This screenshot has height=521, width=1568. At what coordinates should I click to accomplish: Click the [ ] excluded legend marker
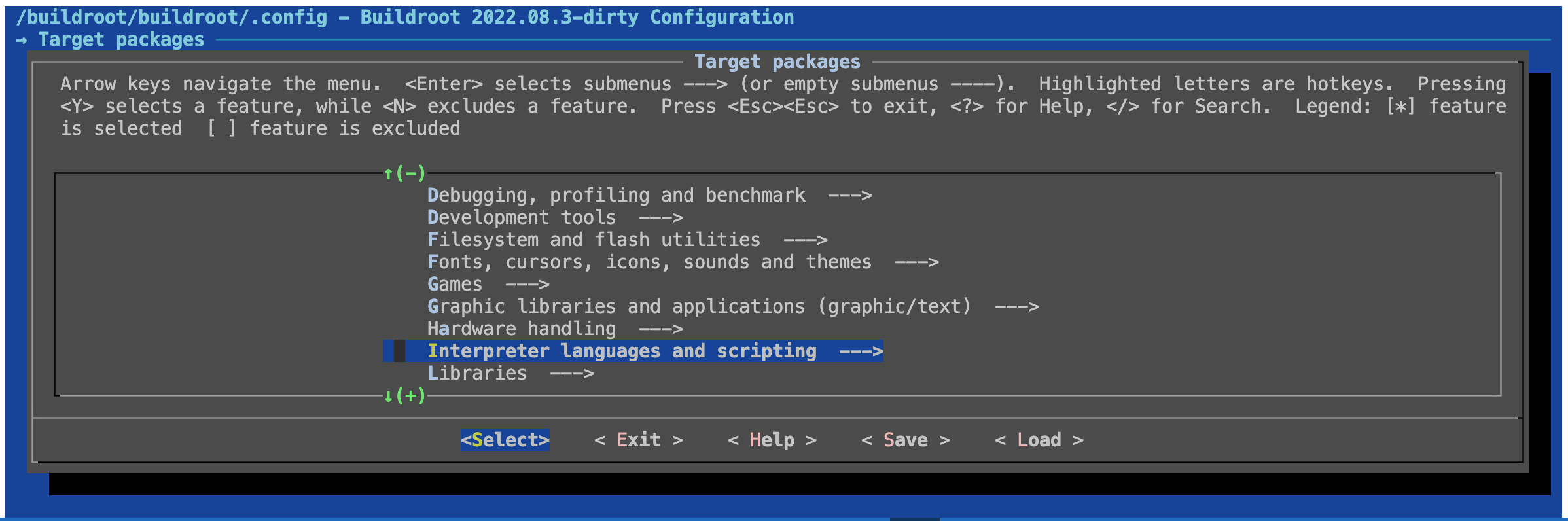pos(221,129)
